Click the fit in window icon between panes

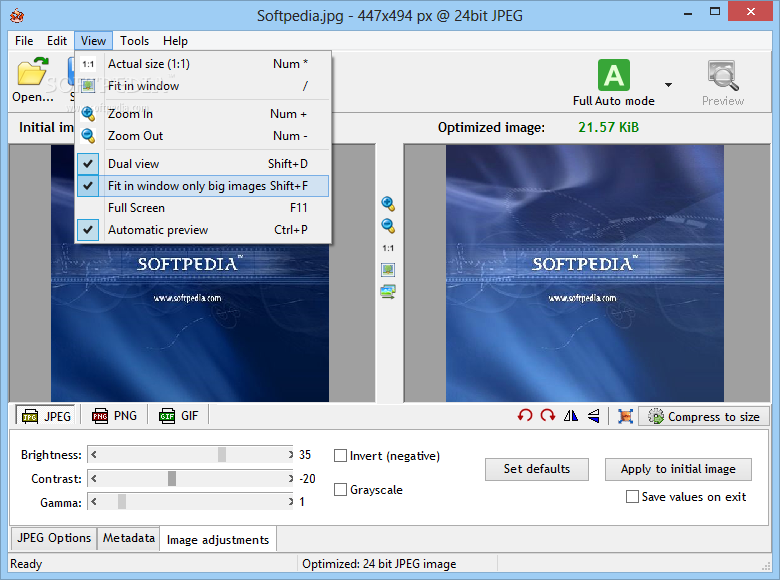point(388,270)
